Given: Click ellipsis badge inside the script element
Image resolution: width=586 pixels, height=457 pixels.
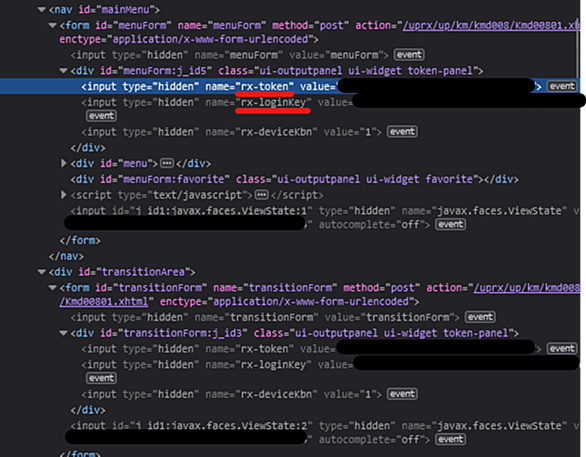Looking at the screenshot, I should [262, 195].
